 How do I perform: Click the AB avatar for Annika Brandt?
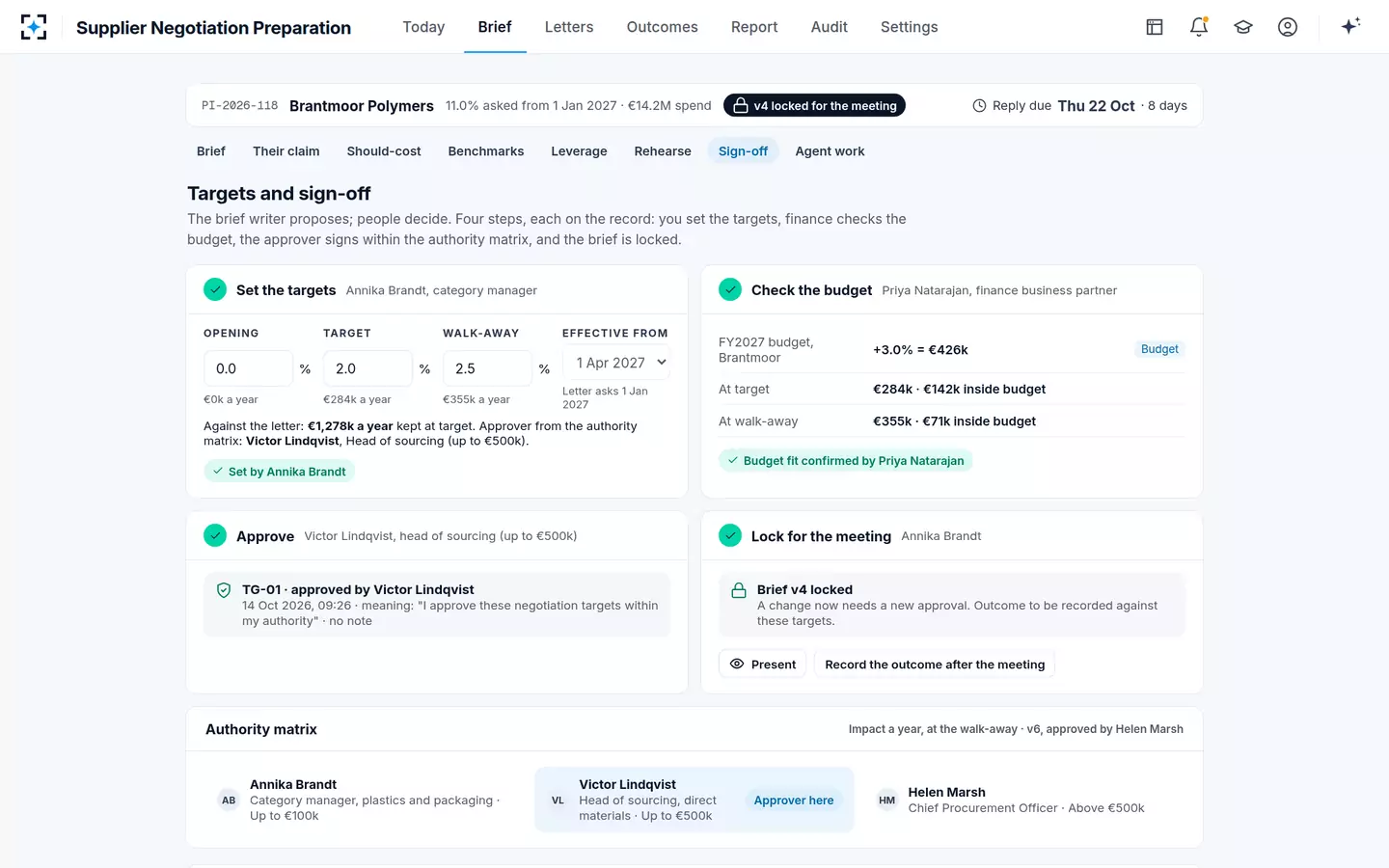(x=229, y=800)
